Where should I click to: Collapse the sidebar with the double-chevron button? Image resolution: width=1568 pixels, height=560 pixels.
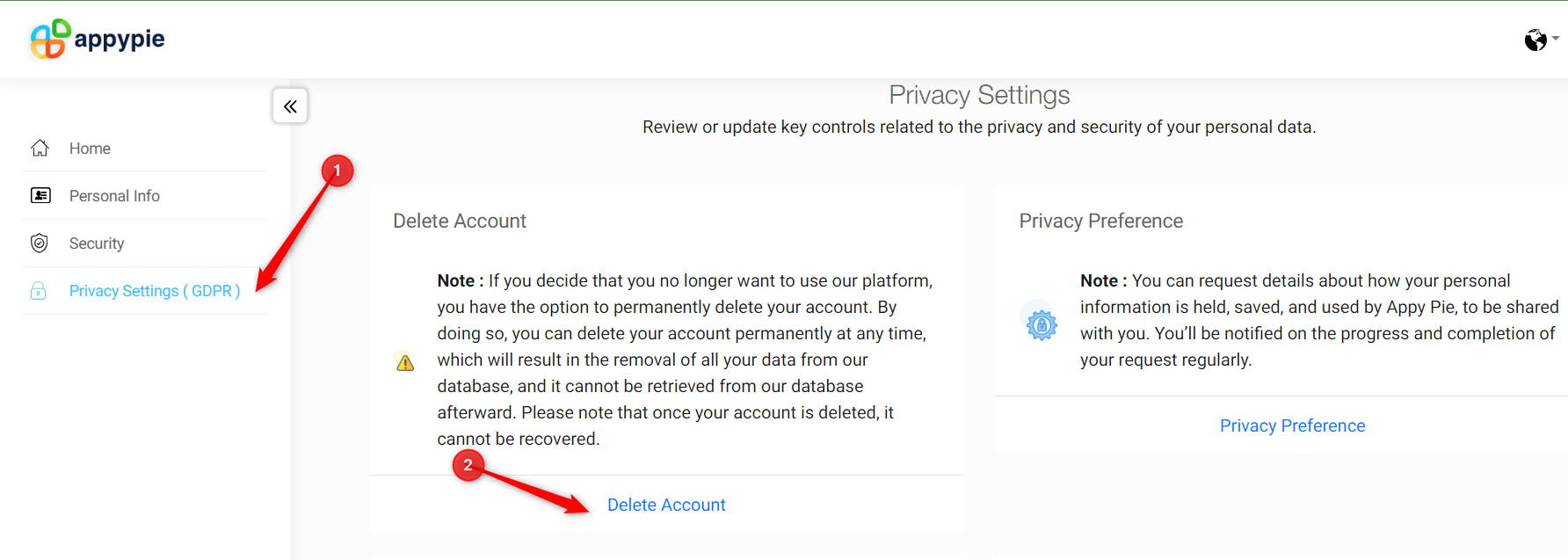pos(290,105)
